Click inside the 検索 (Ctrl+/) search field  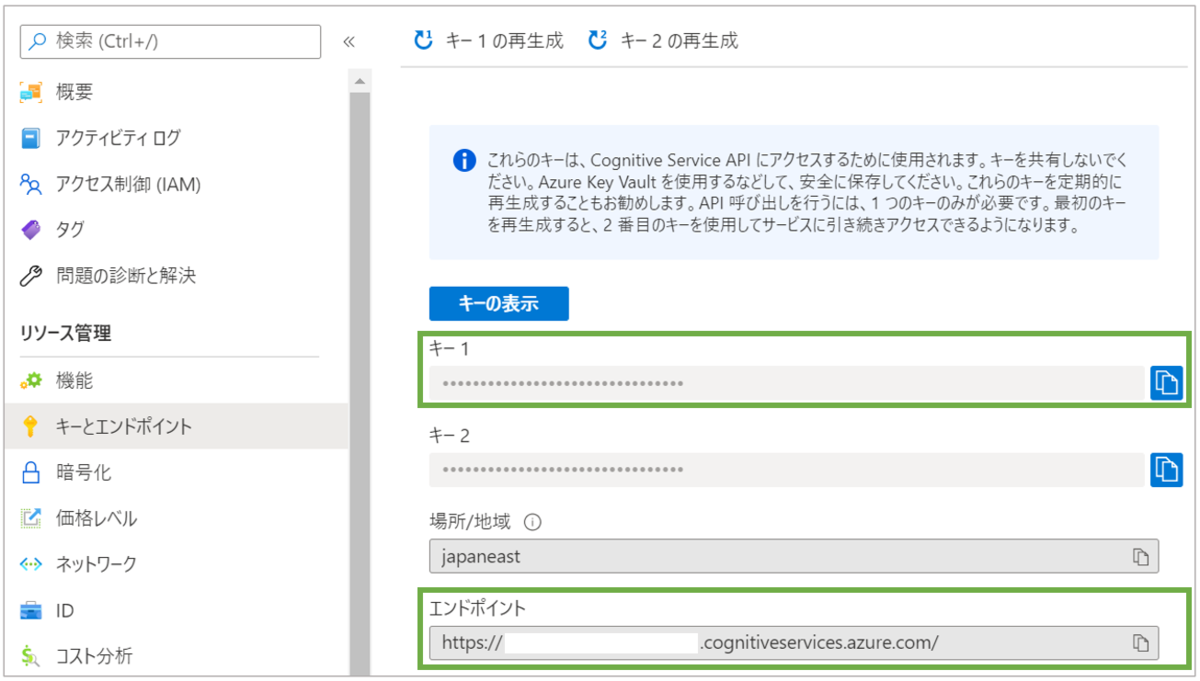[170, 42]
